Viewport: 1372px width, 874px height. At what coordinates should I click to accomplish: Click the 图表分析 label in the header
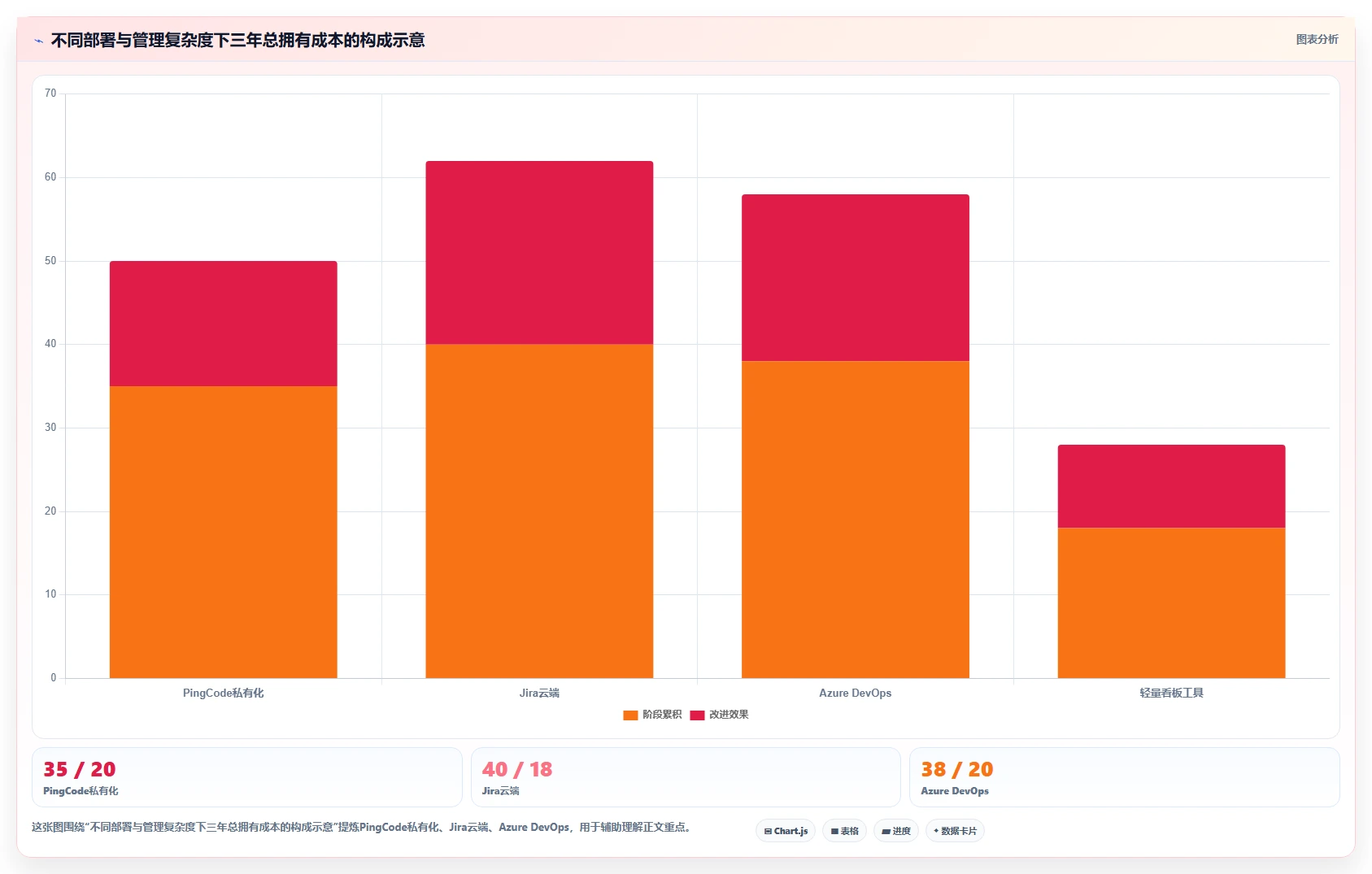[1317, 39]
